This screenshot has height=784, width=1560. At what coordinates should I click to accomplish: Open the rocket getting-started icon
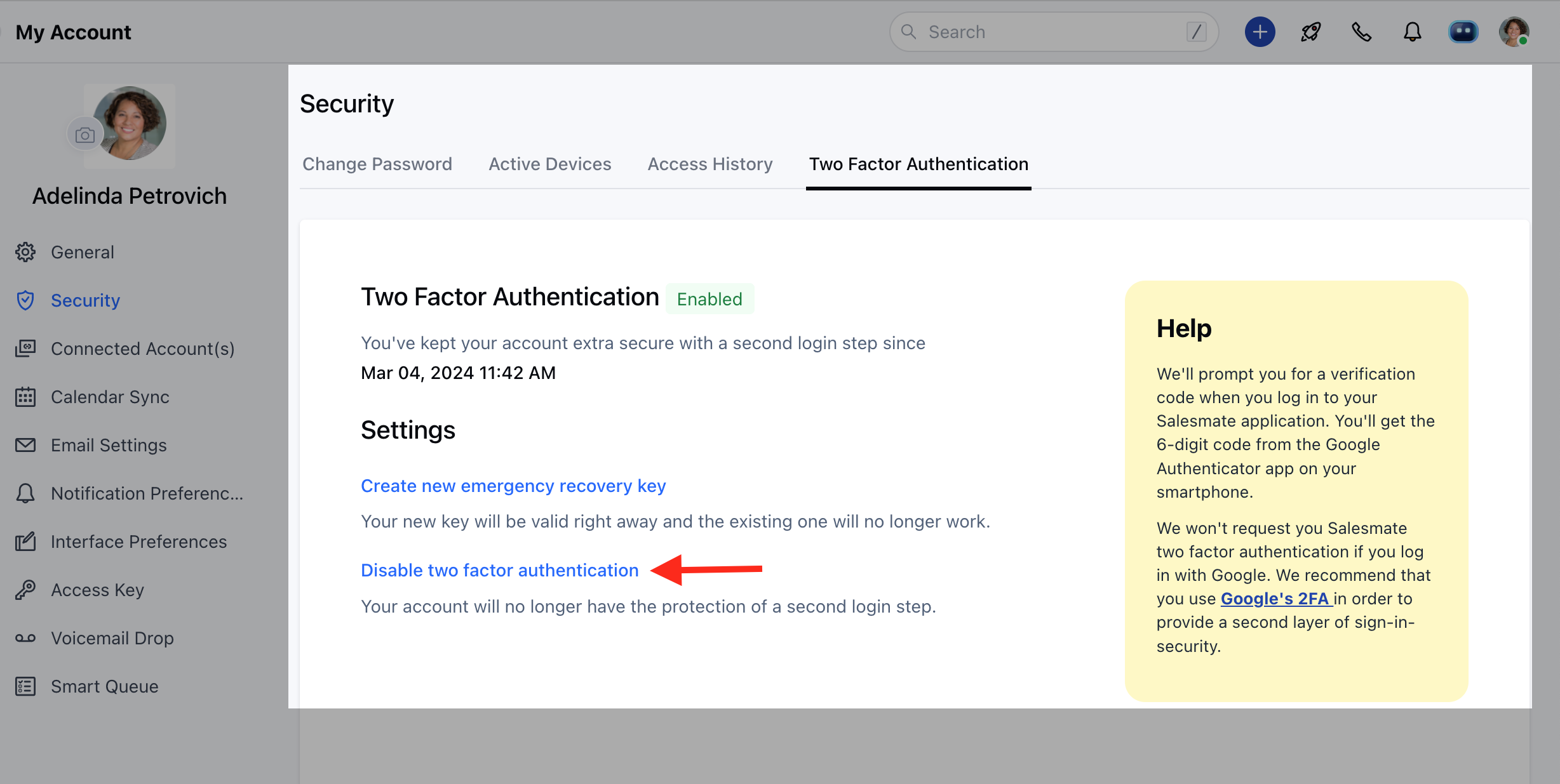tap(1310, 32)
